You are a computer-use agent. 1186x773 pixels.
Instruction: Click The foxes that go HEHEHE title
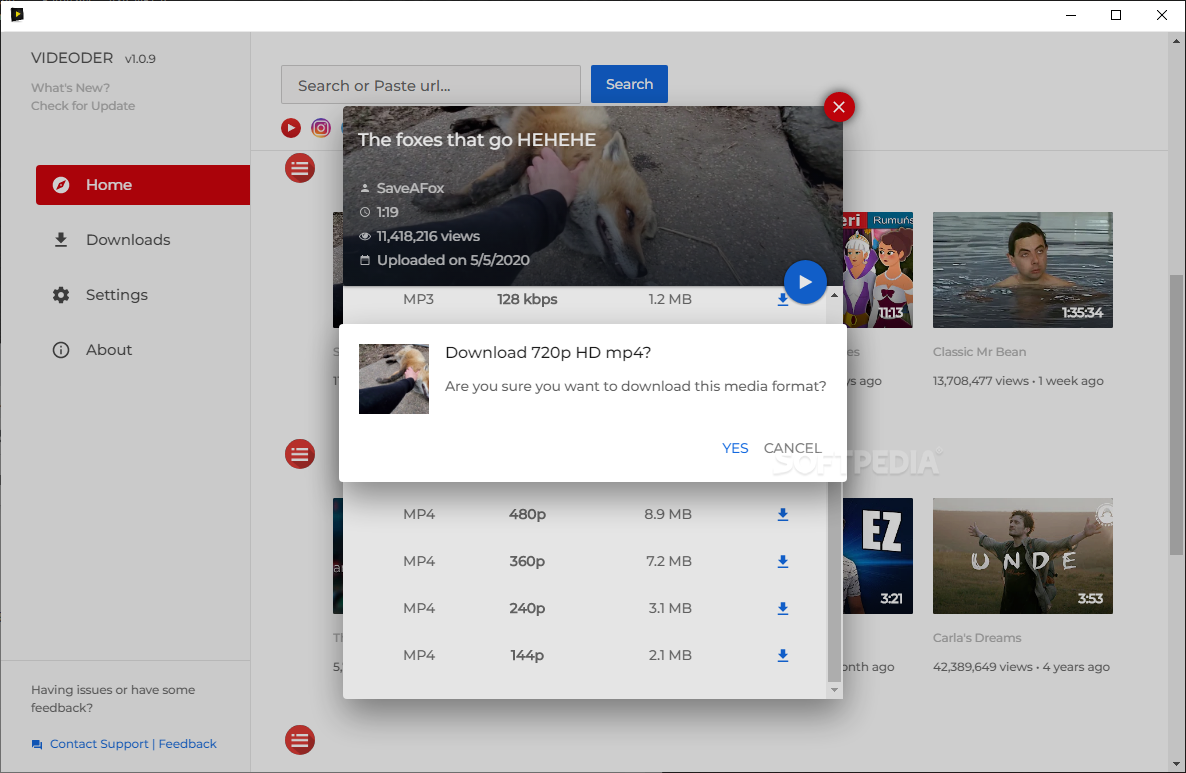477,140
